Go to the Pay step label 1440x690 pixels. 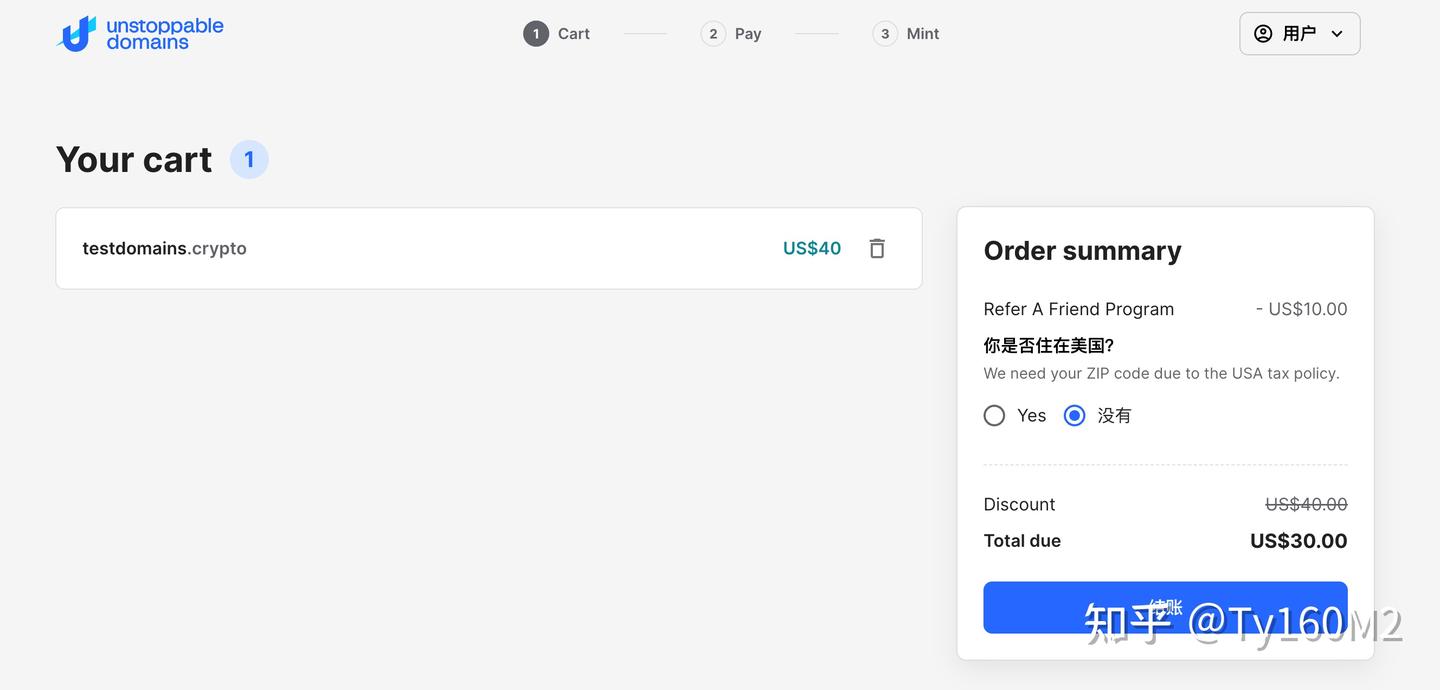748,34
